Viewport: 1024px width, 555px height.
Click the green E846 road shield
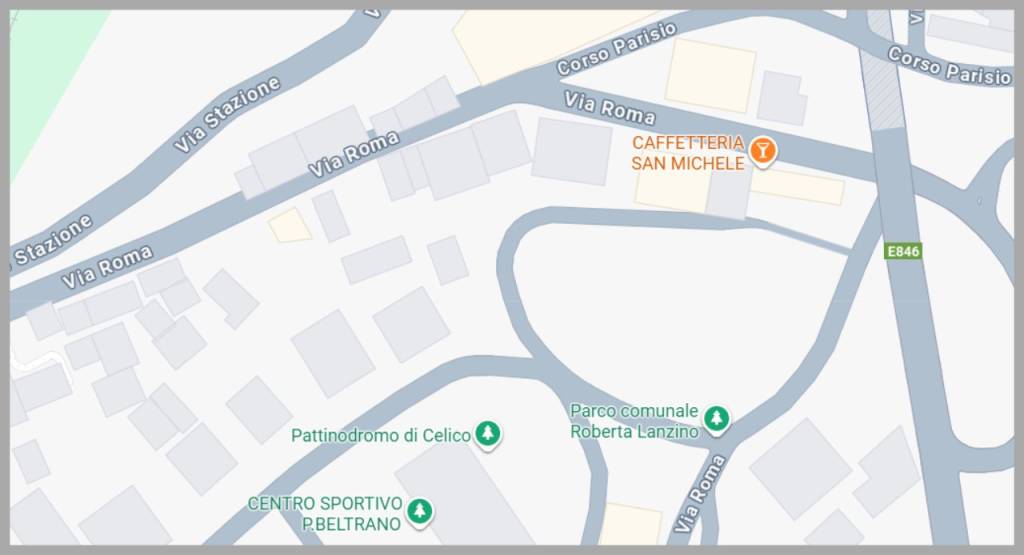pos(903,251)
